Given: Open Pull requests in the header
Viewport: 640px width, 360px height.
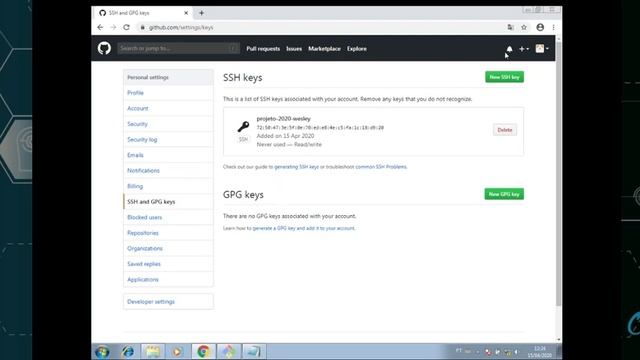Looking at the screenshot, I should coord(263,49).
